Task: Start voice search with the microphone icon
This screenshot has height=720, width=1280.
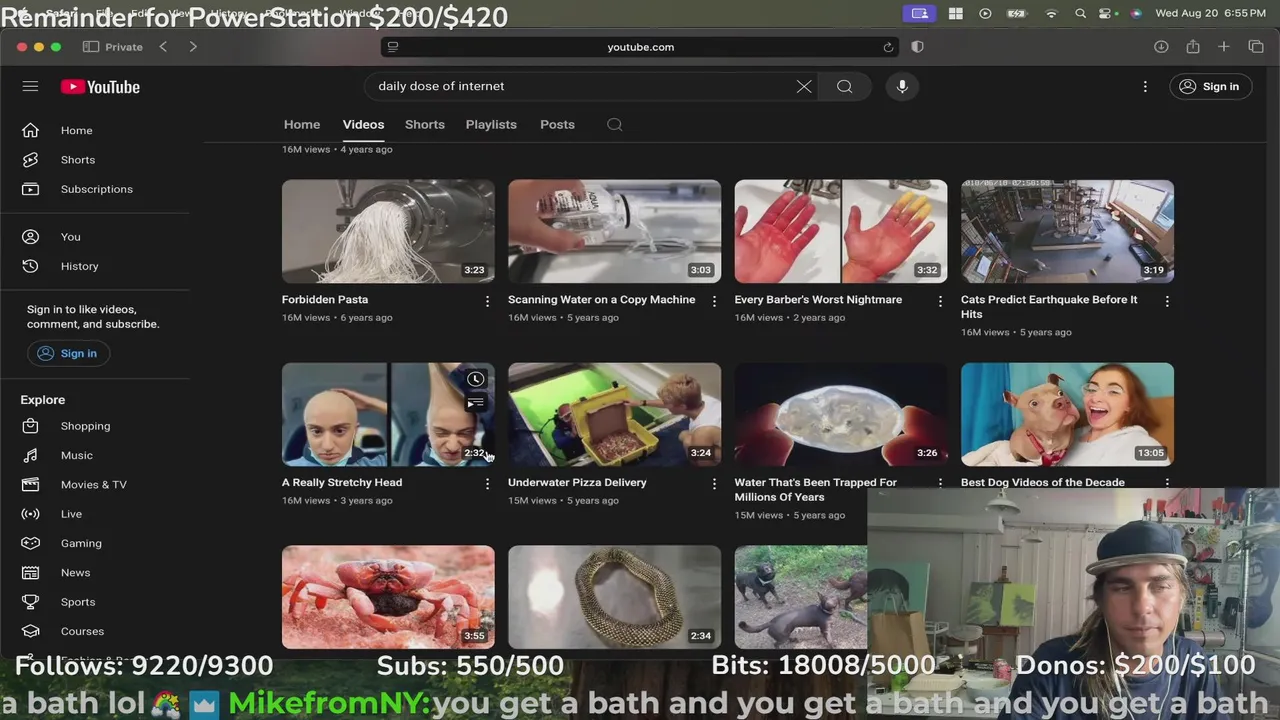Action: tap(902, 86)
